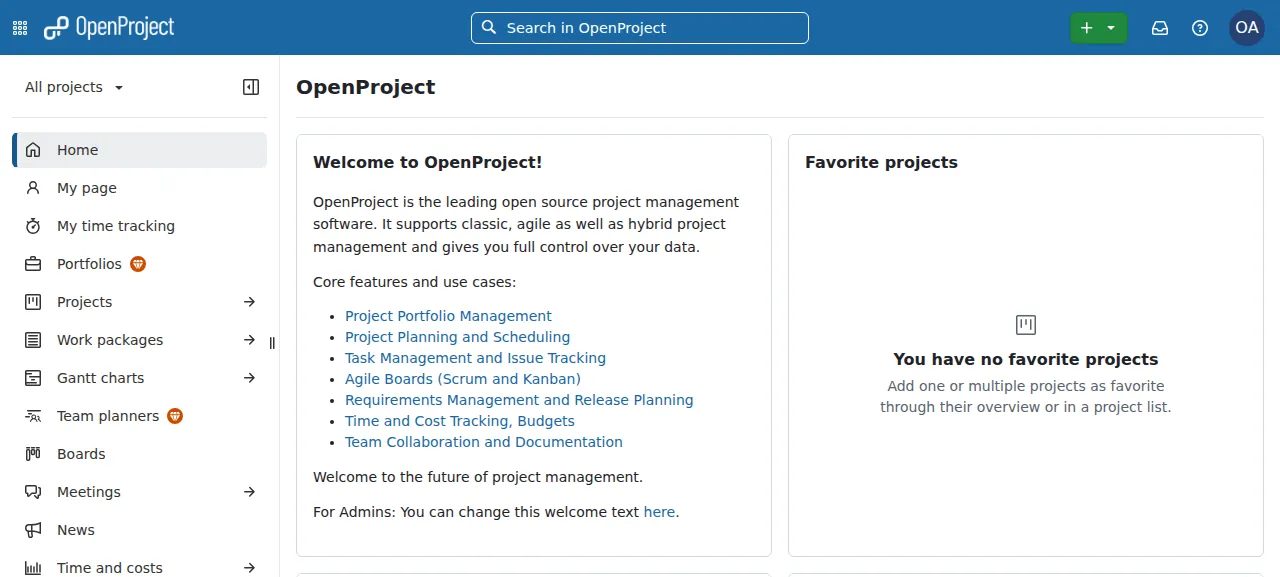Click the Boards icon

point(33,454)
